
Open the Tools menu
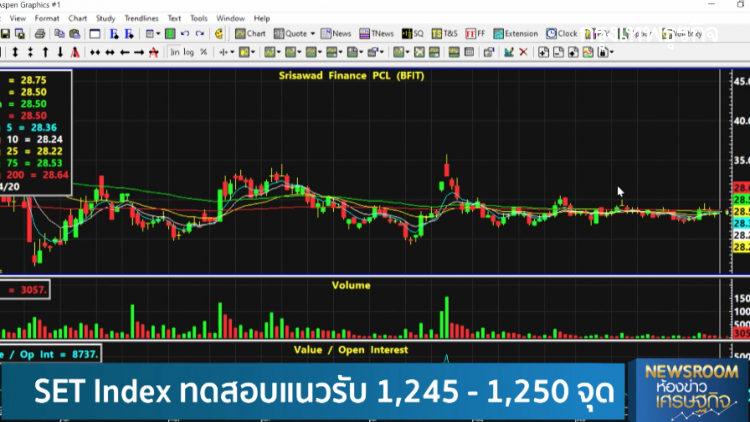click(x=199, y=18)
